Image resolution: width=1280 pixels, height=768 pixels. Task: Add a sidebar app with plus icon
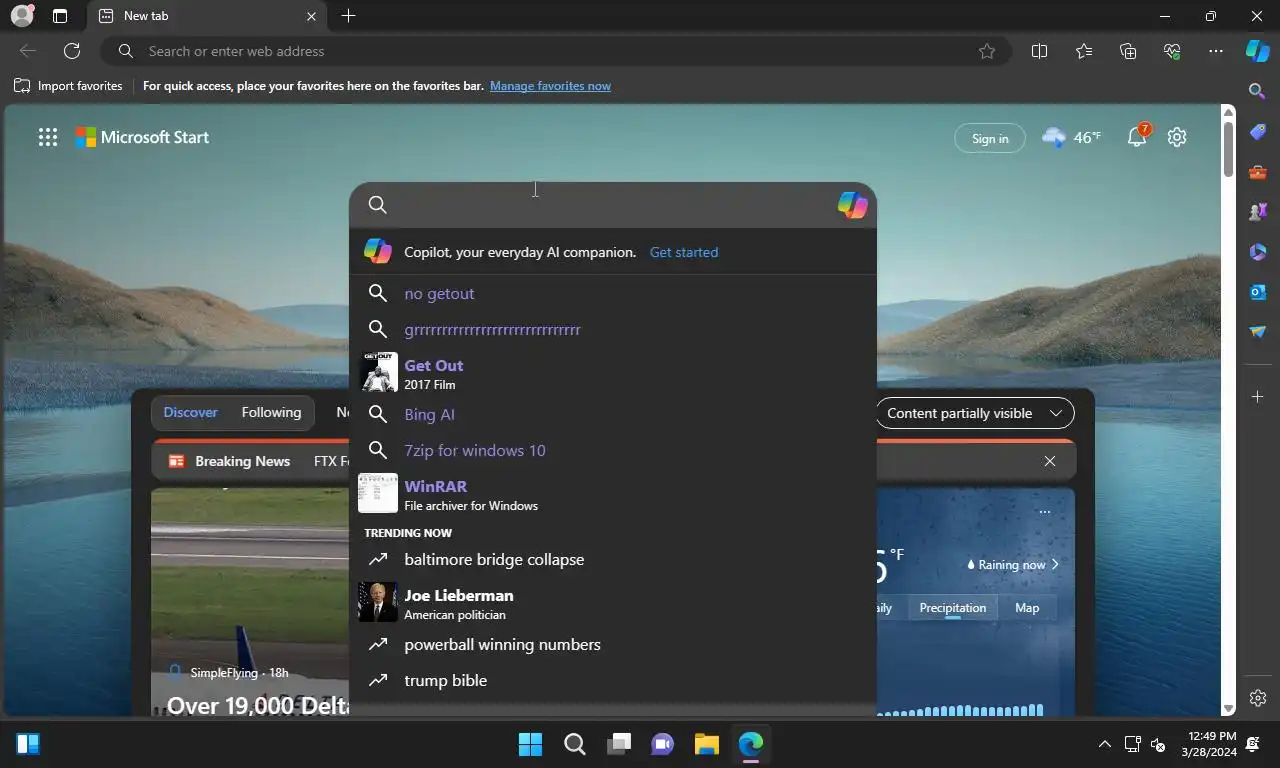tap(1258, 397)
